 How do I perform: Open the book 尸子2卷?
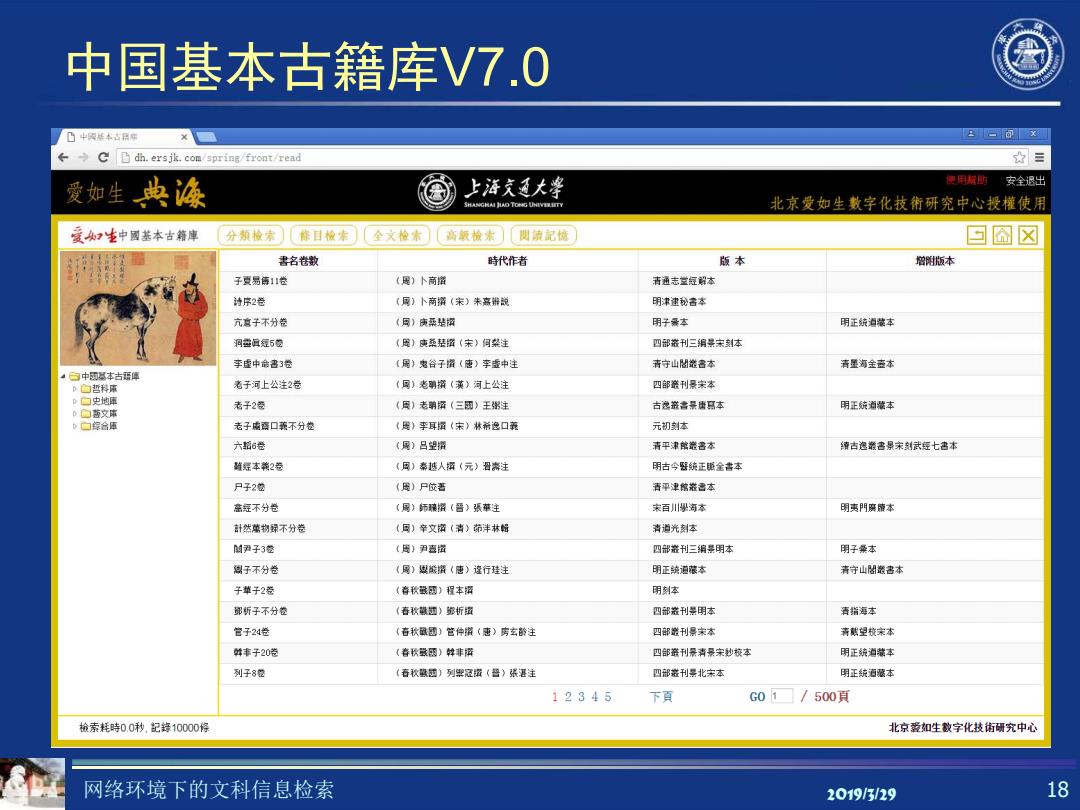click(249, 487)
